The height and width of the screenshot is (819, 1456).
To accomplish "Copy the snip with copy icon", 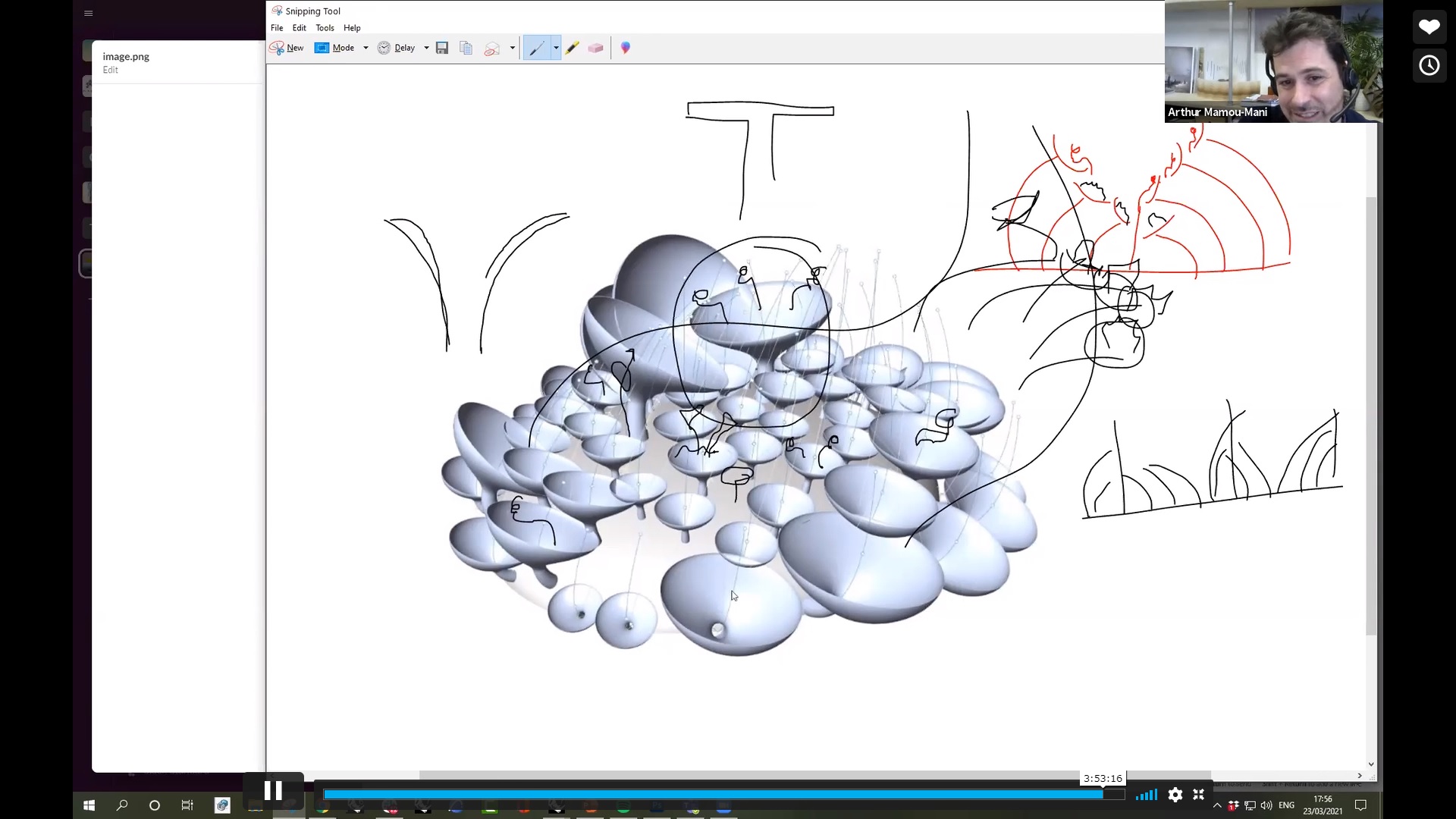I will click(x=466, y=48).
